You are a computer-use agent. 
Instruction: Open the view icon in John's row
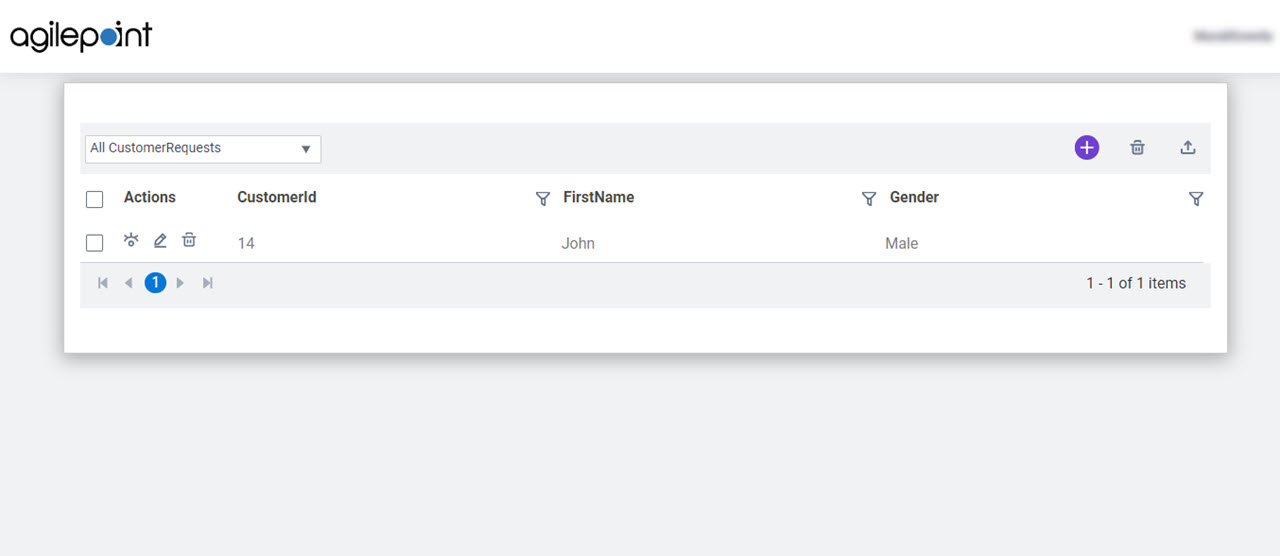coord(131,240)
